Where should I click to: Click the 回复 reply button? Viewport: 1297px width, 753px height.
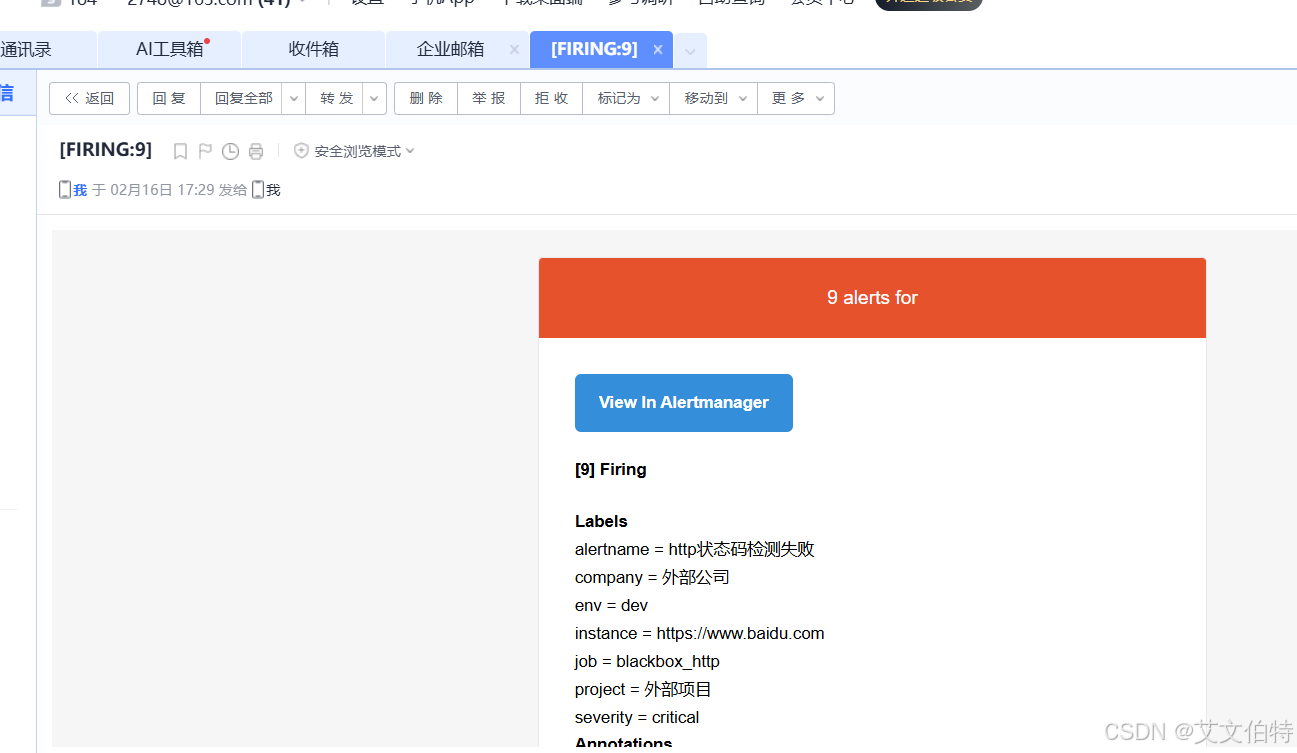tap(169, 98)
